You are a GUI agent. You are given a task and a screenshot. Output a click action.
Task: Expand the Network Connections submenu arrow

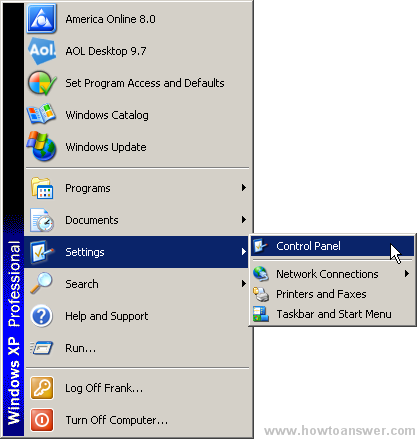click(407, 274)
